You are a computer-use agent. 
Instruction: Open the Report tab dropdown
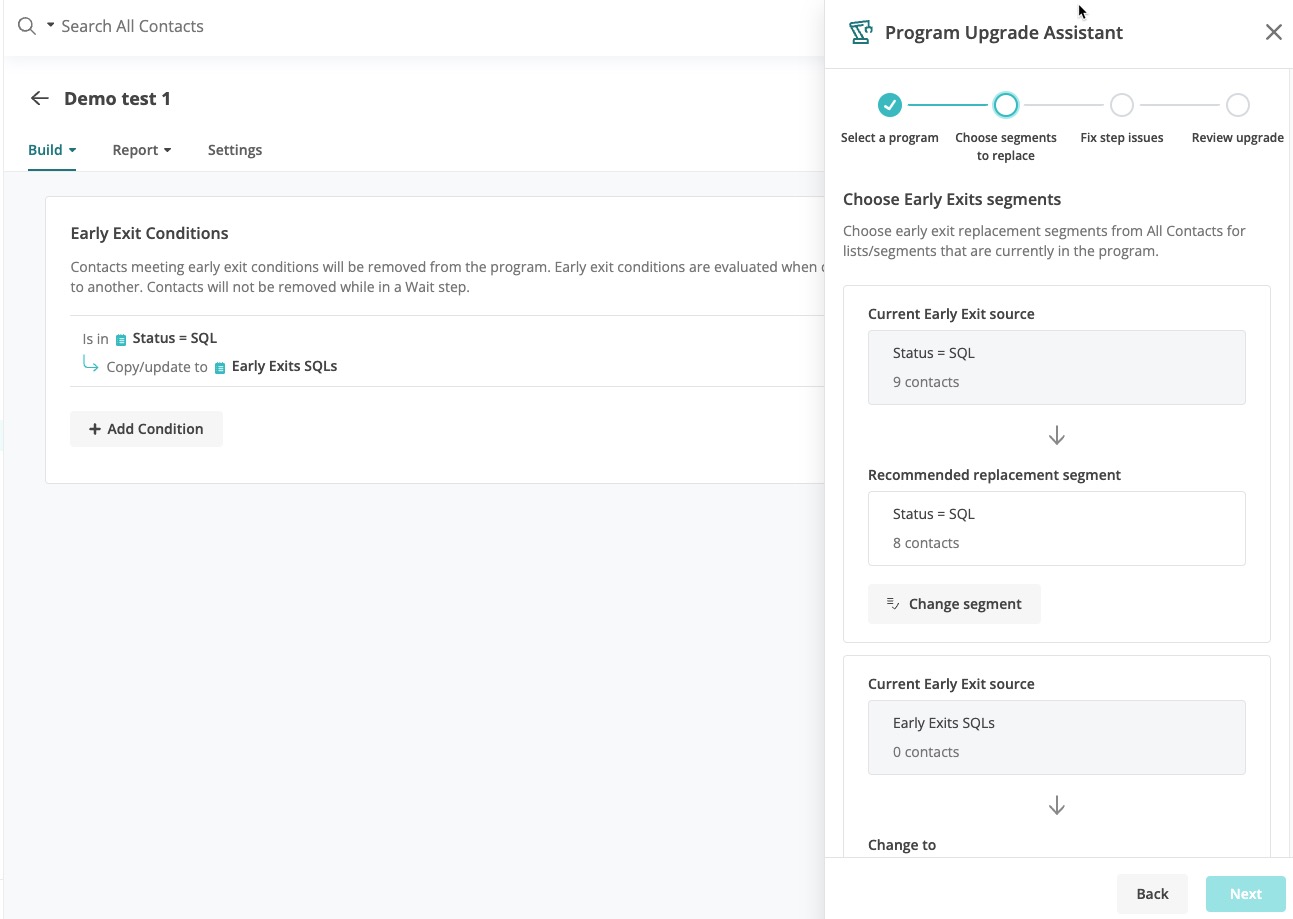[142, 150]
